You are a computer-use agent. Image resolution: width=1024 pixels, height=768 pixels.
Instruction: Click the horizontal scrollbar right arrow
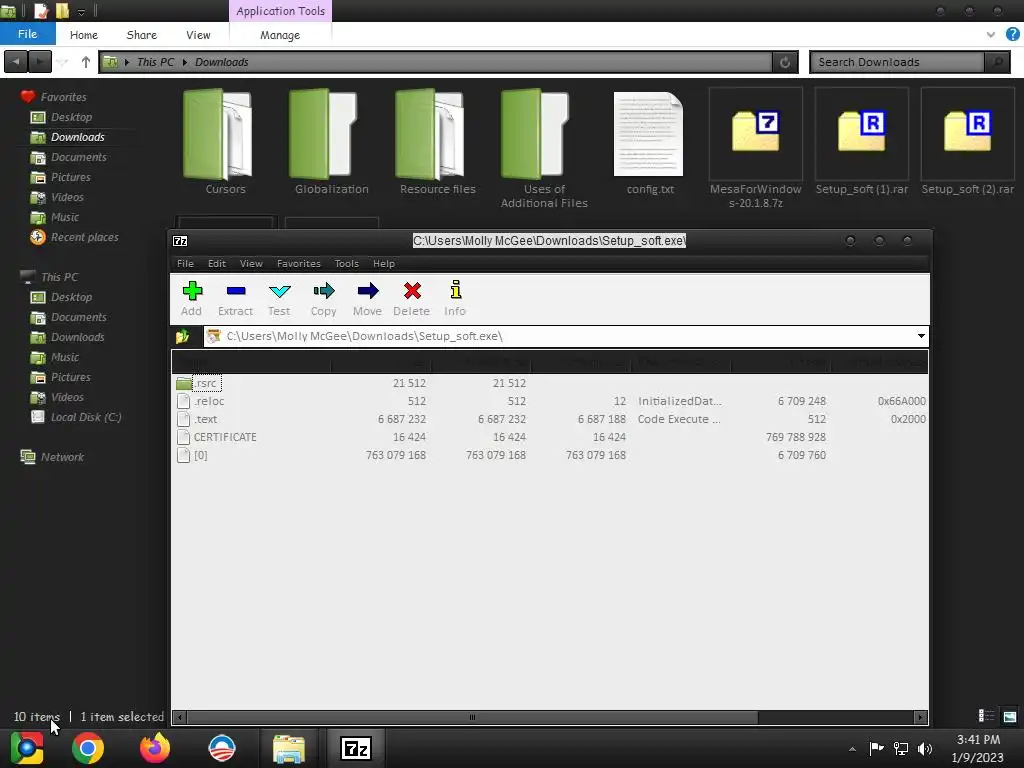pyautogui.click(x=921, y=717)
